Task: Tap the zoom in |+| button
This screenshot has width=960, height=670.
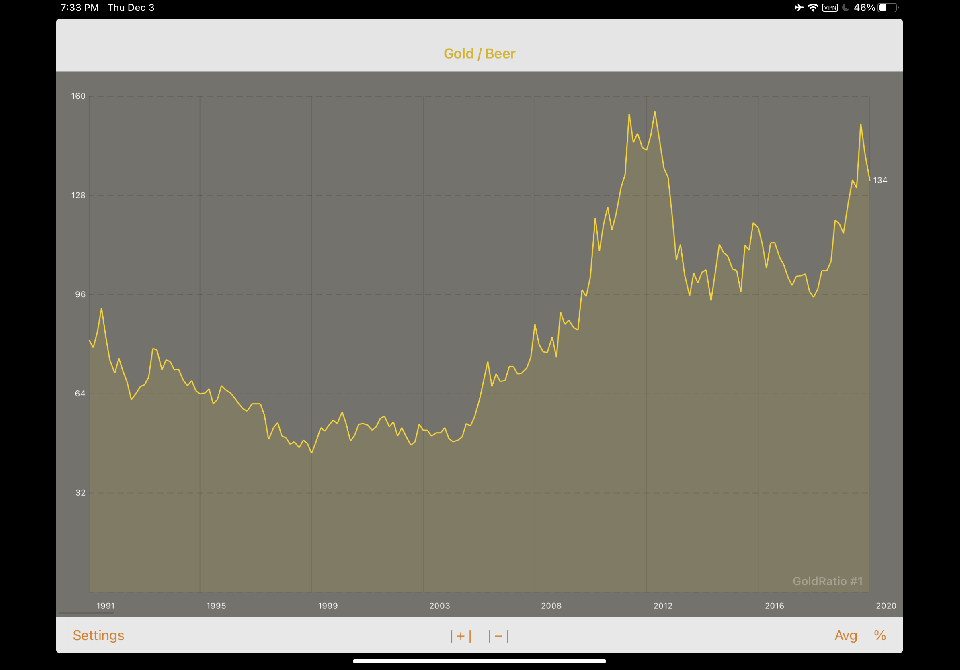Action: click(x=460, y=636)
